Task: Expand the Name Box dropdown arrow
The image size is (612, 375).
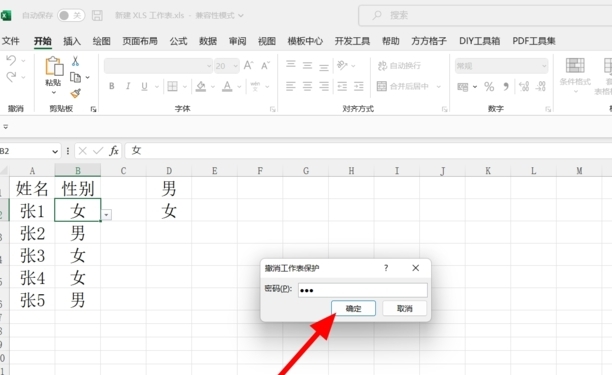Action: click(x=55, y=151)
